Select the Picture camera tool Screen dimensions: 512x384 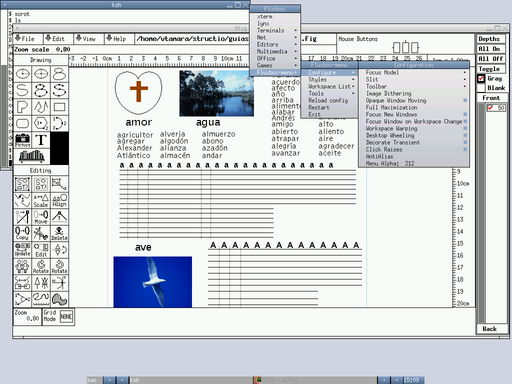click(22, 140)
